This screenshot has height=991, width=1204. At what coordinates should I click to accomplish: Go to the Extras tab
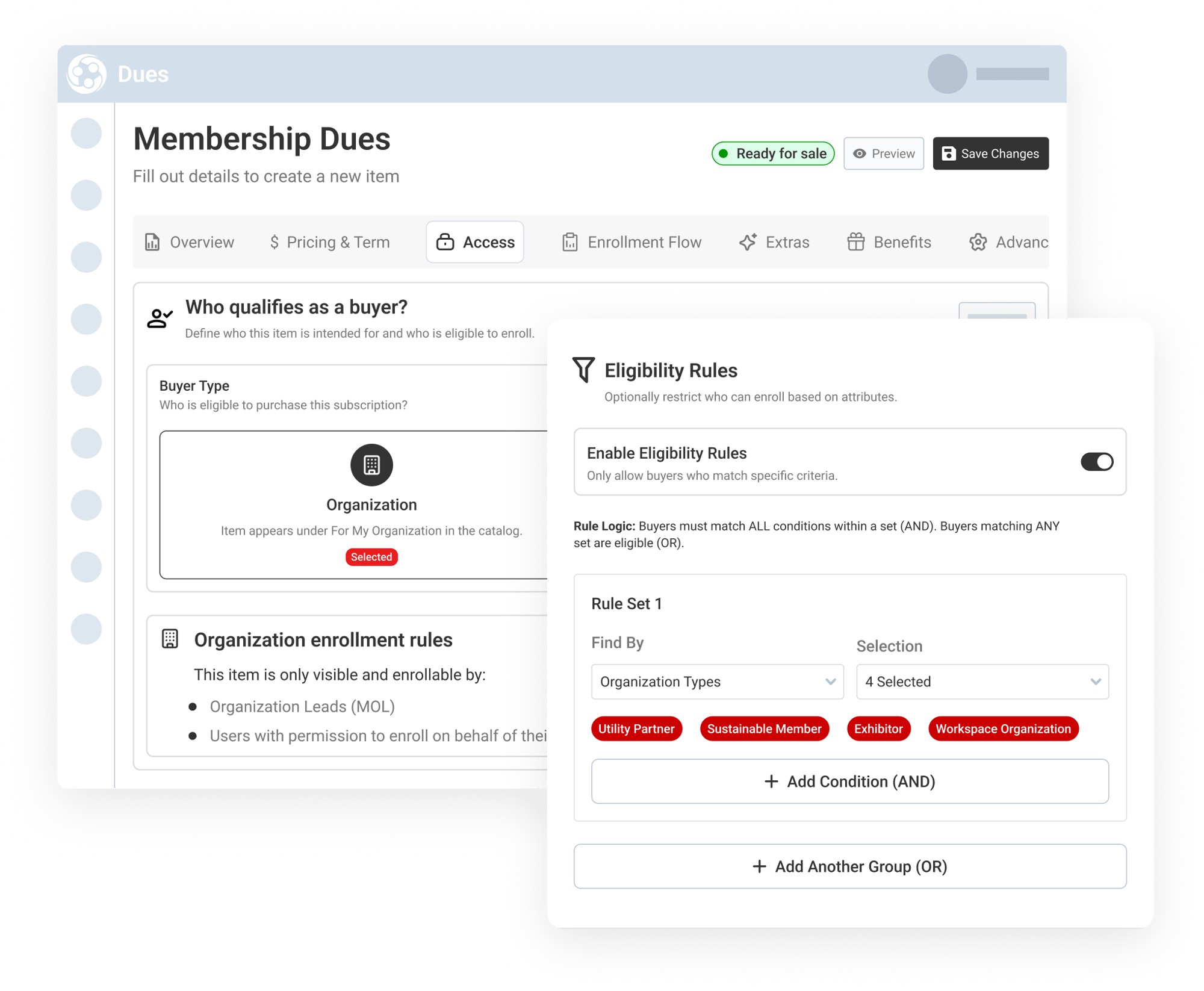[774, 242]
